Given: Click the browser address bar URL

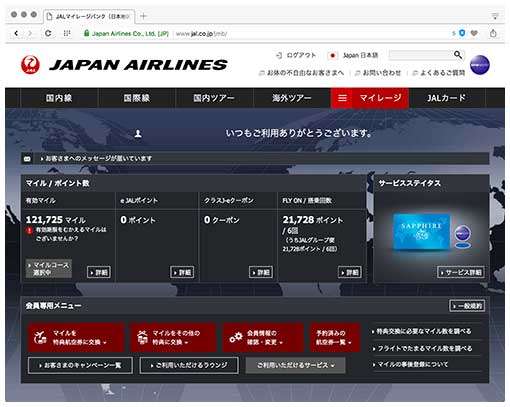Looking at the screenshot, I should pos(201,33).
